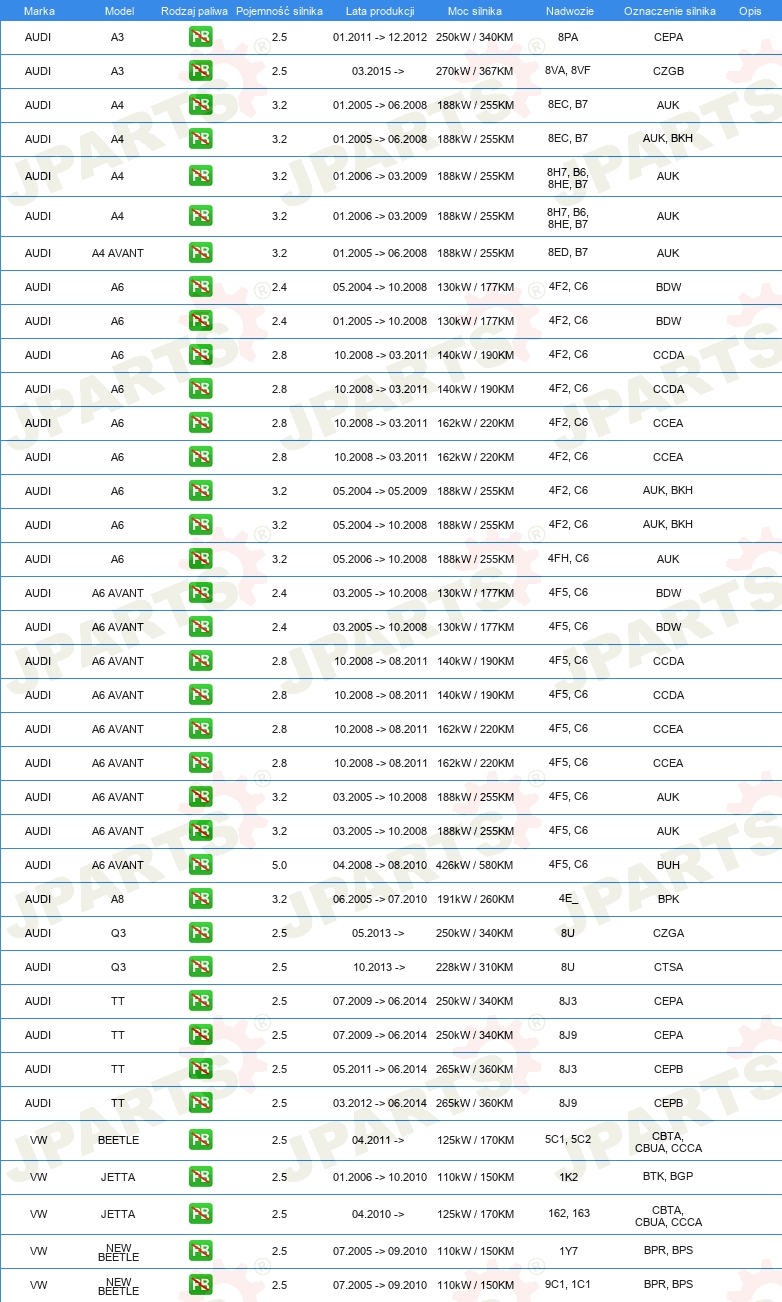Select the engine code BPK
The height and width of the screenshot is (1302, 782).
pyautogui.click(x=669, y=899)
